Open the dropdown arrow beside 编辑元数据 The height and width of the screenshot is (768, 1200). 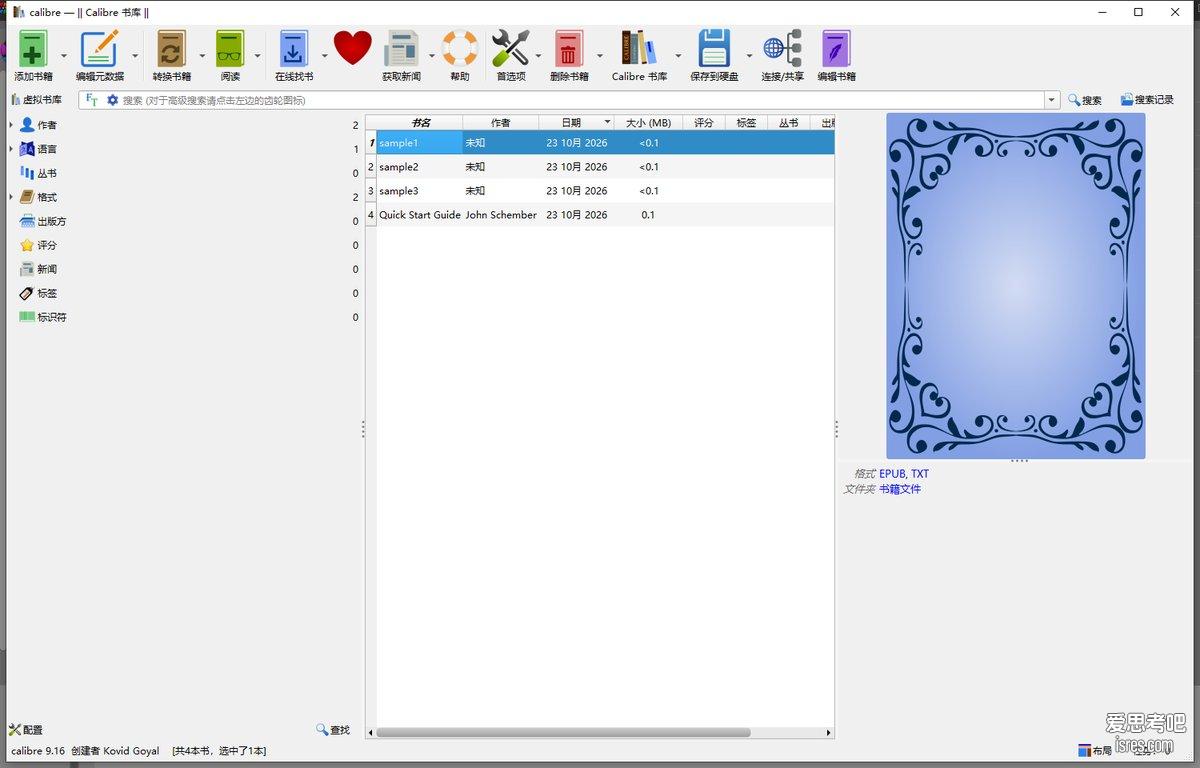click(135, 56)
